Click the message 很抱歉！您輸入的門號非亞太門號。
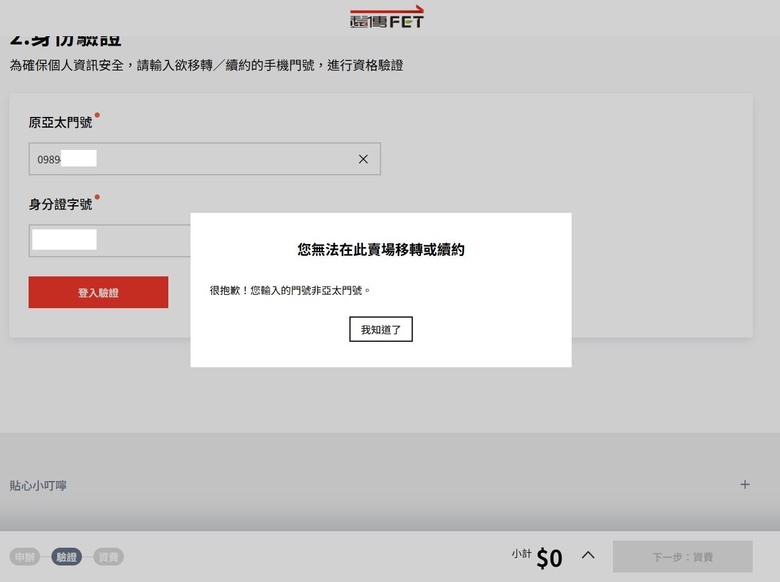Viewport: 780px width, 582px height. click(x=290, y=290)
